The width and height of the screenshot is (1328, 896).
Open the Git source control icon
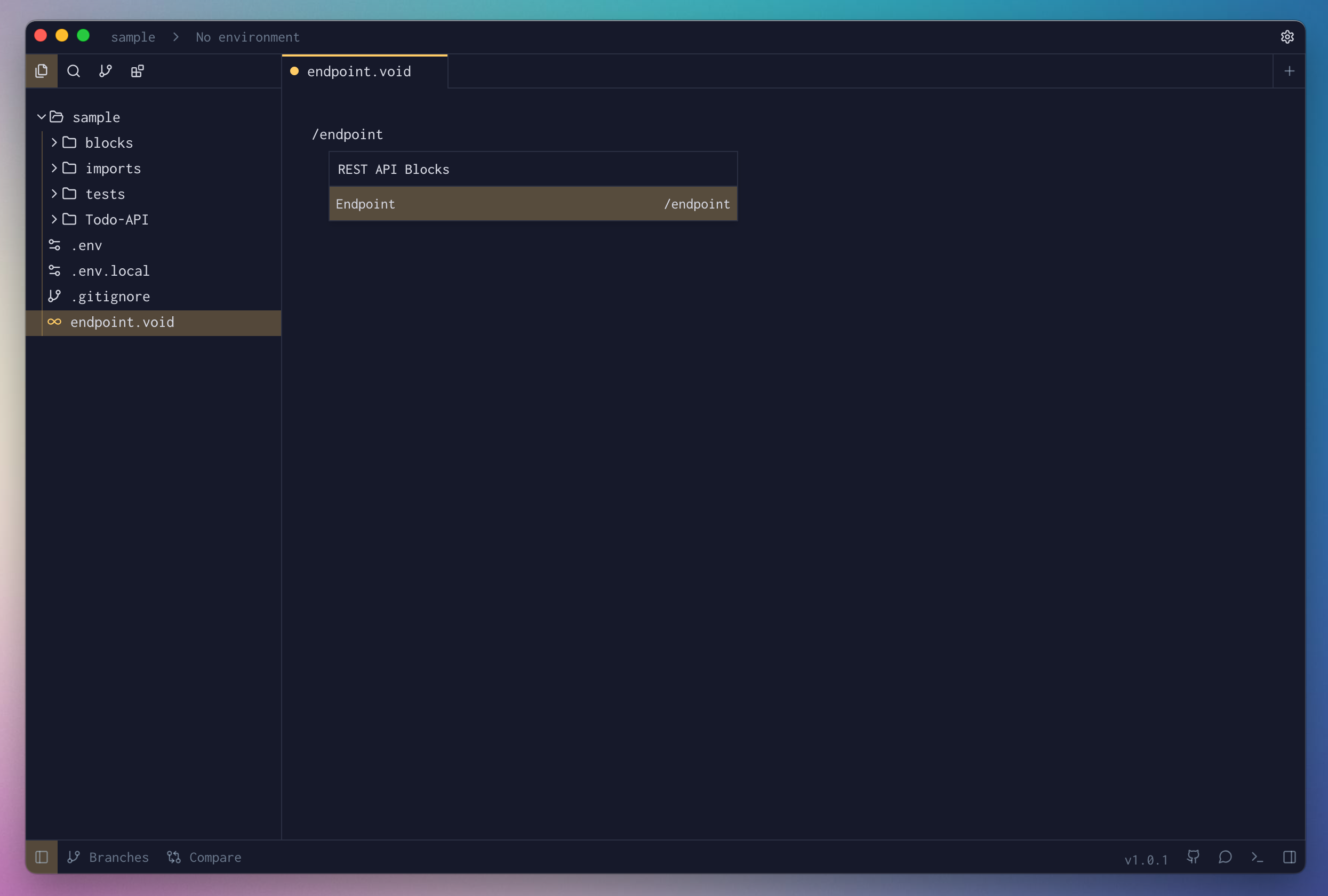pos(106,71)
